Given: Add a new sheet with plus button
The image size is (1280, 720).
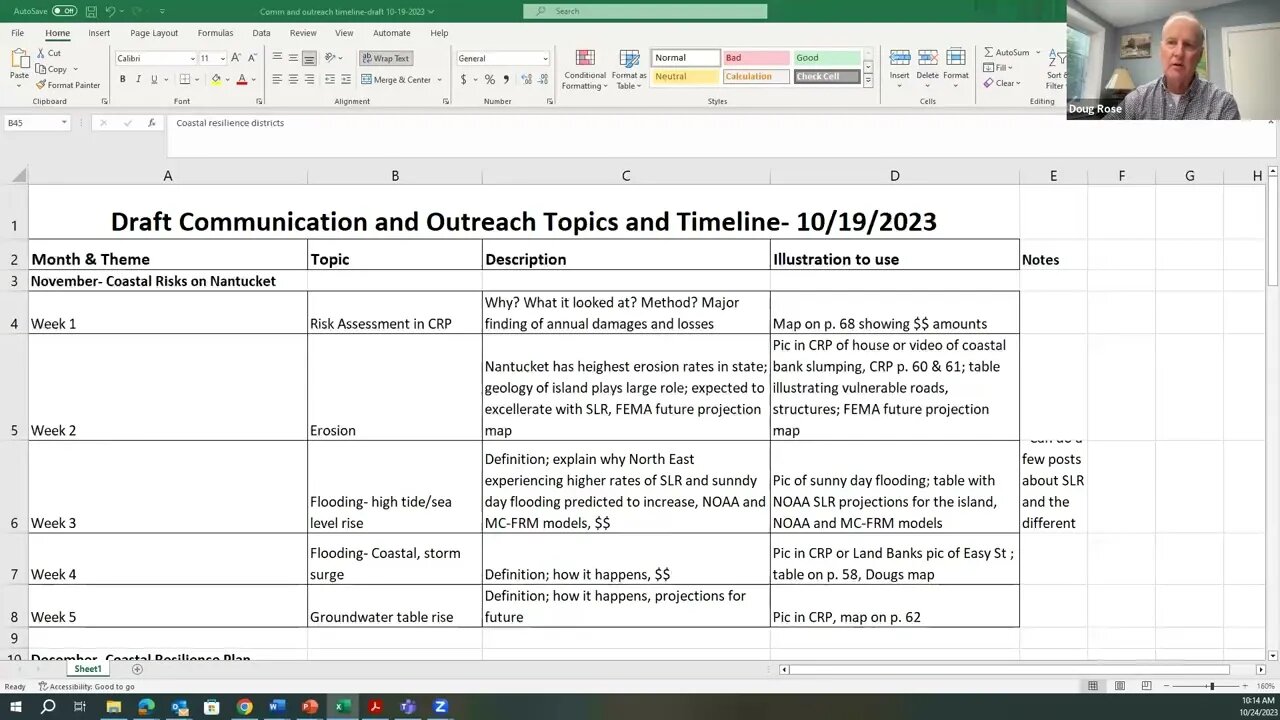Looking at the screenshot, I should (137, 669).
